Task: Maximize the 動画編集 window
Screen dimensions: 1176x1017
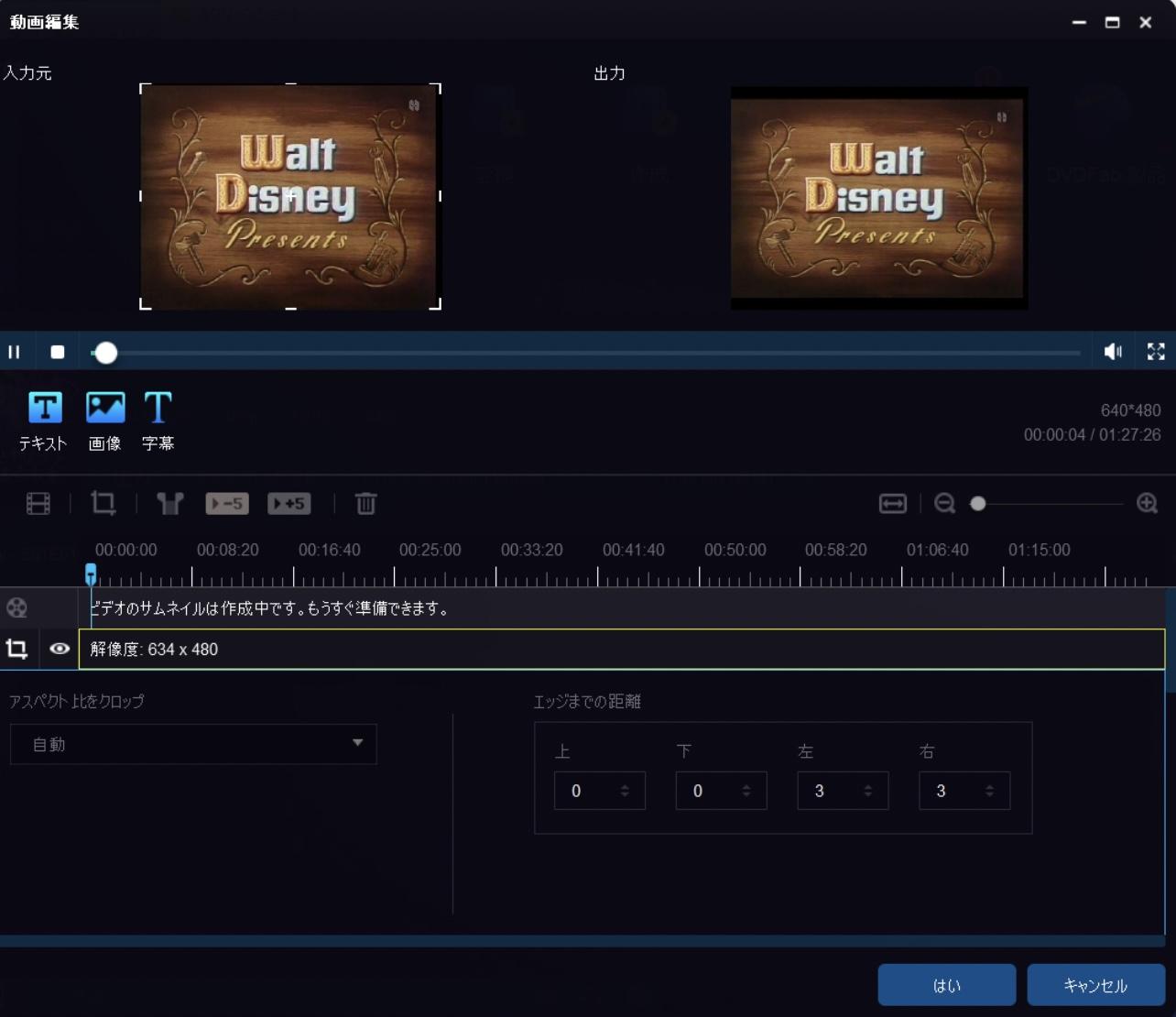Action: (x=1112, y=22)
